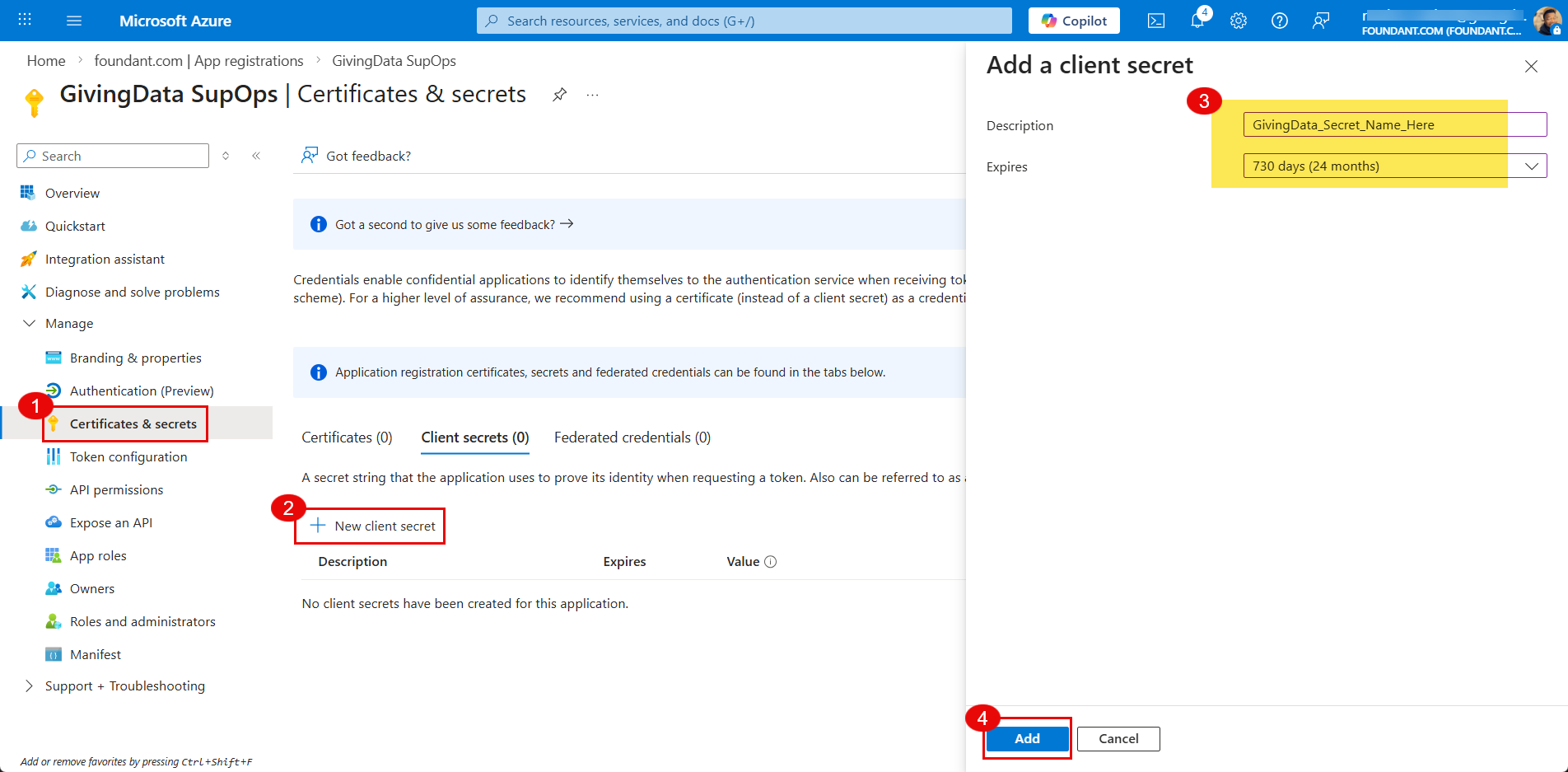Viewport: 1568px width, 772px height.
Task: Go to Overview page
Action: click(72, 193)
